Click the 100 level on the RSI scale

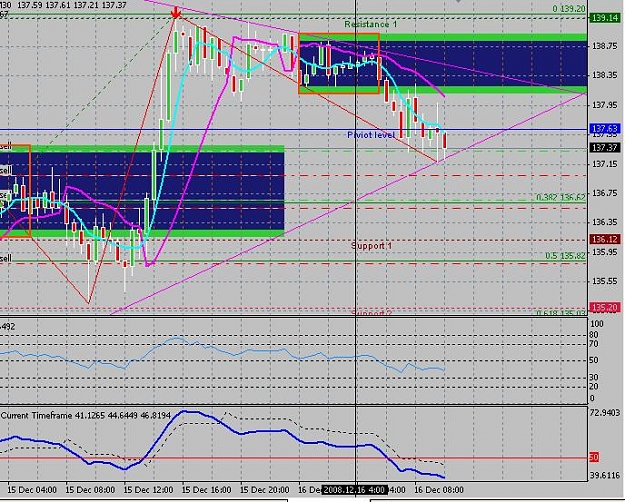(597, 324)
